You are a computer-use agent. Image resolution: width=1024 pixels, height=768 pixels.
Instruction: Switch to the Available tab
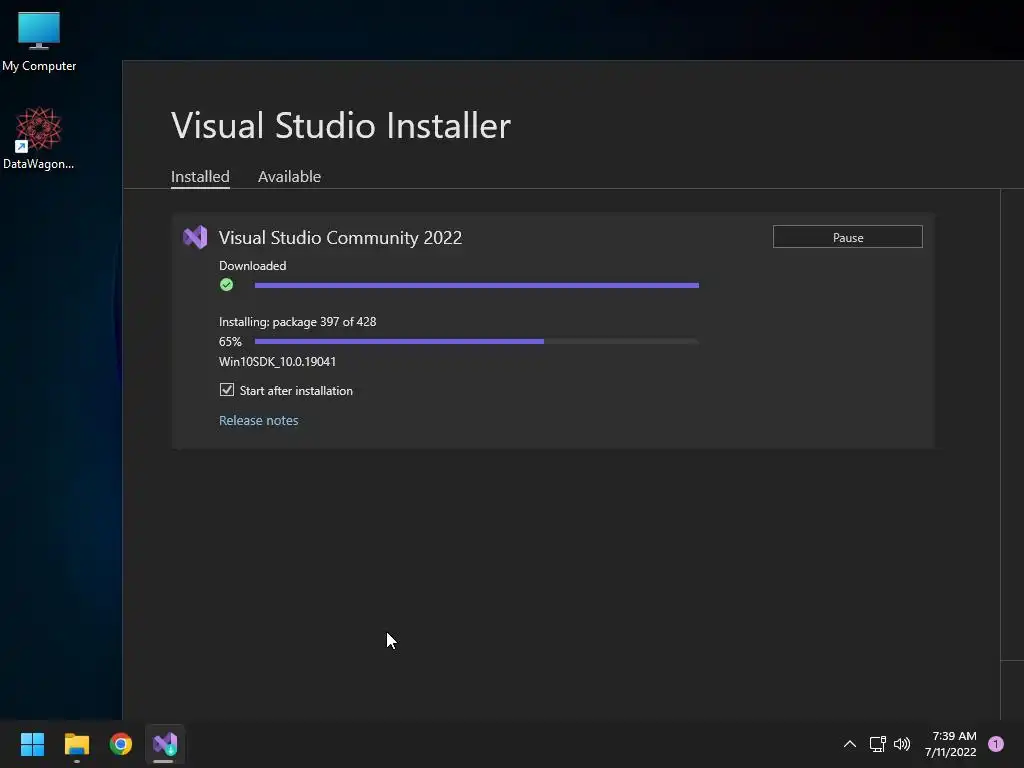pyautogui.click(x=289, y=176)
